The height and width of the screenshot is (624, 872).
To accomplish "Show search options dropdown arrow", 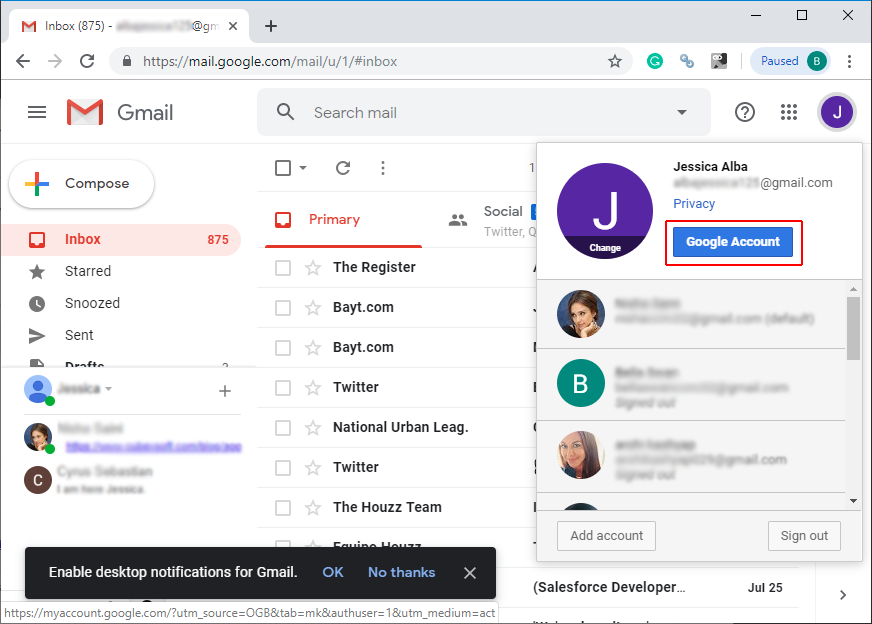I will point(681,112).
